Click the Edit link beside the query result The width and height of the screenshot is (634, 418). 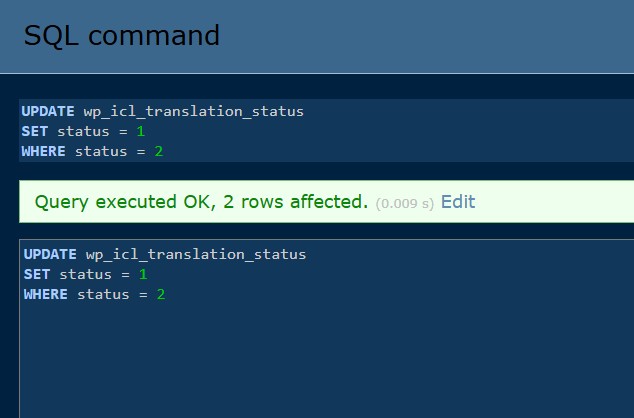tap(457, 202)
